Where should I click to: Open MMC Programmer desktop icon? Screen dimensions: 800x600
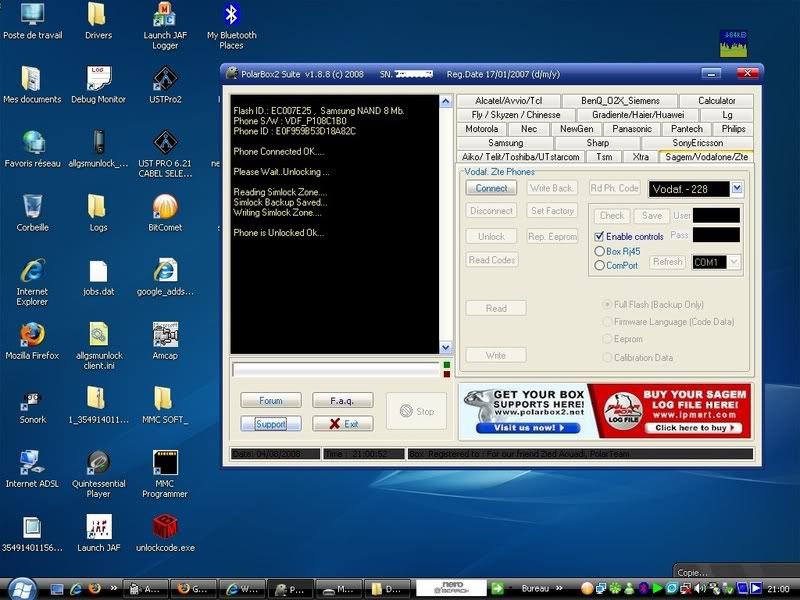coord(165,474)
